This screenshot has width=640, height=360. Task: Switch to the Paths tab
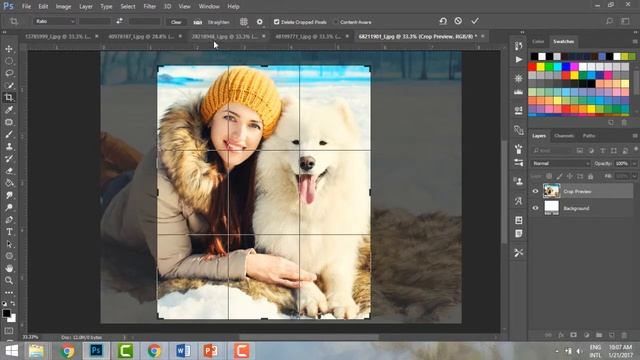coord(589,136)
